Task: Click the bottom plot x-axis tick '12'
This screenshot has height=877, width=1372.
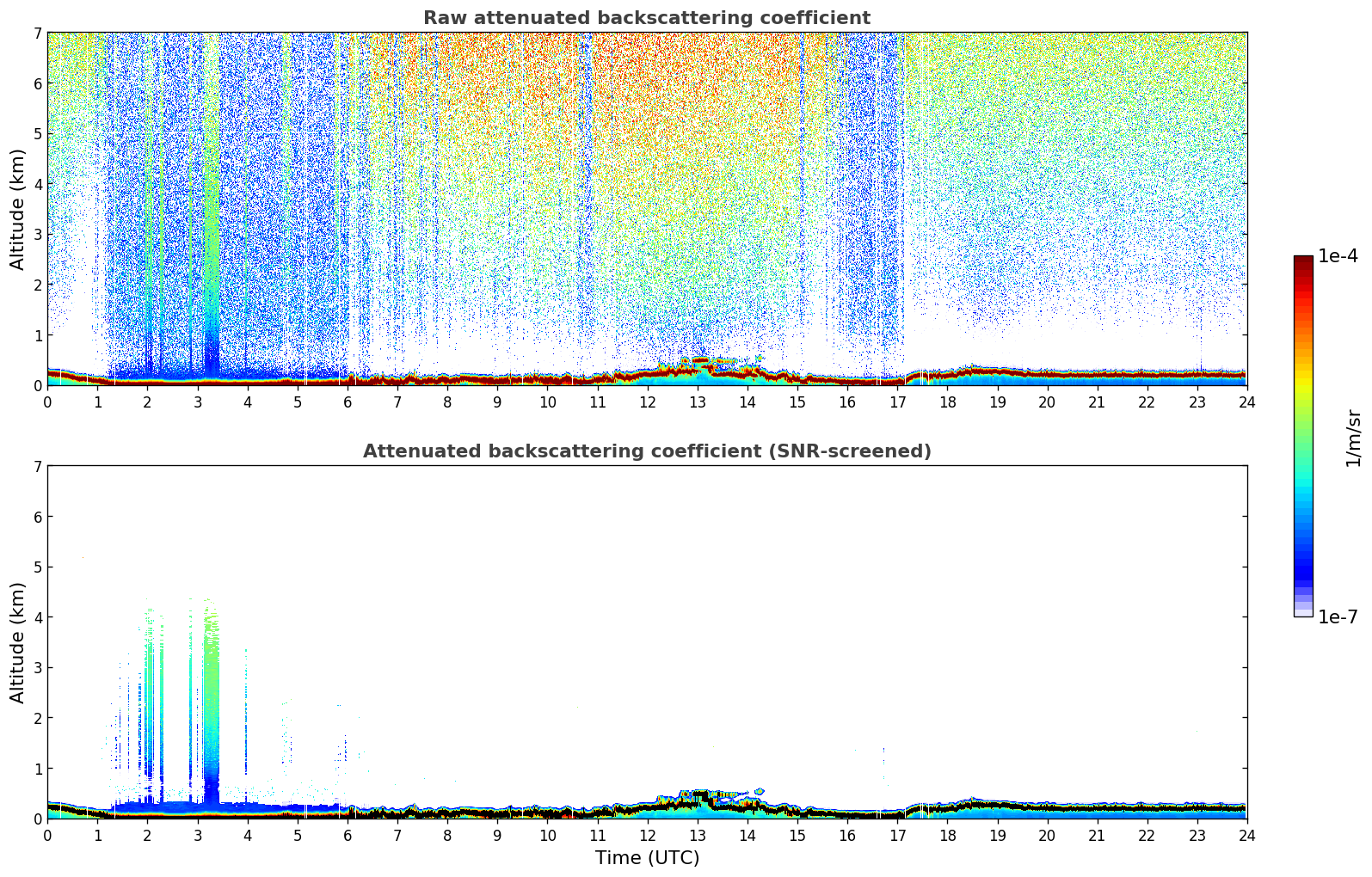Action: click(647, 835)
